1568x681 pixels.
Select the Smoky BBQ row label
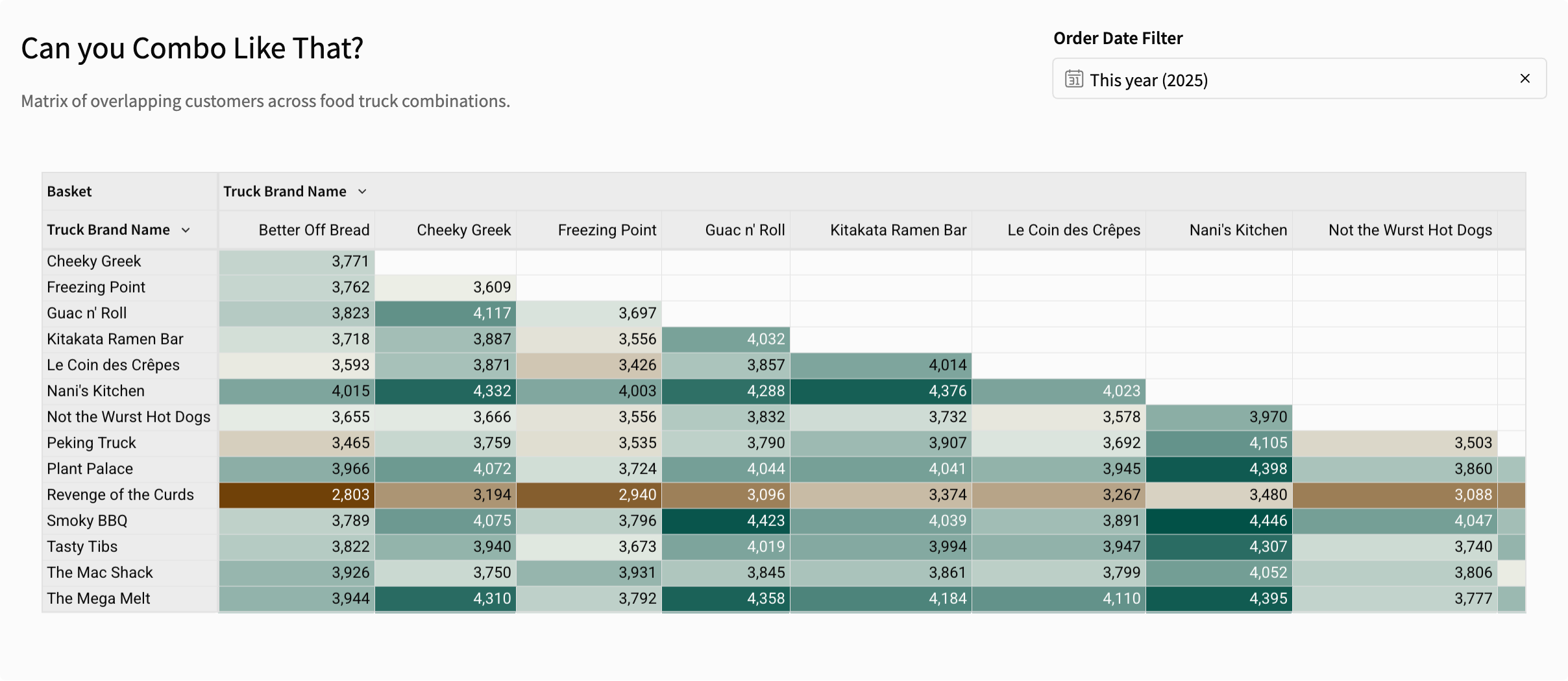click(x=87, y=521)
